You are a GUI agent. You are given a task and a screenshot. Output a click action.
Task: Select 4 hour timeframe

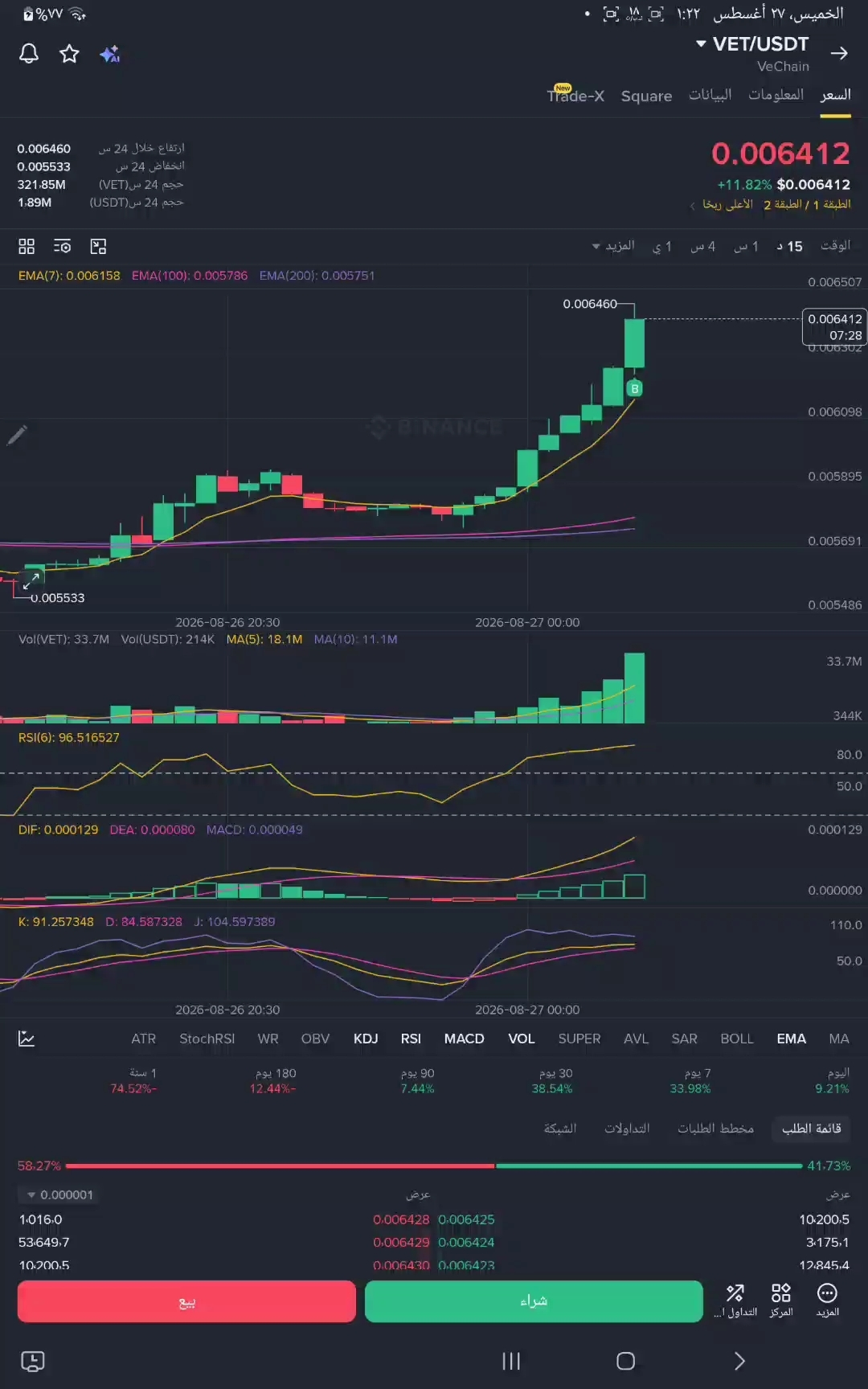[702, 246]
